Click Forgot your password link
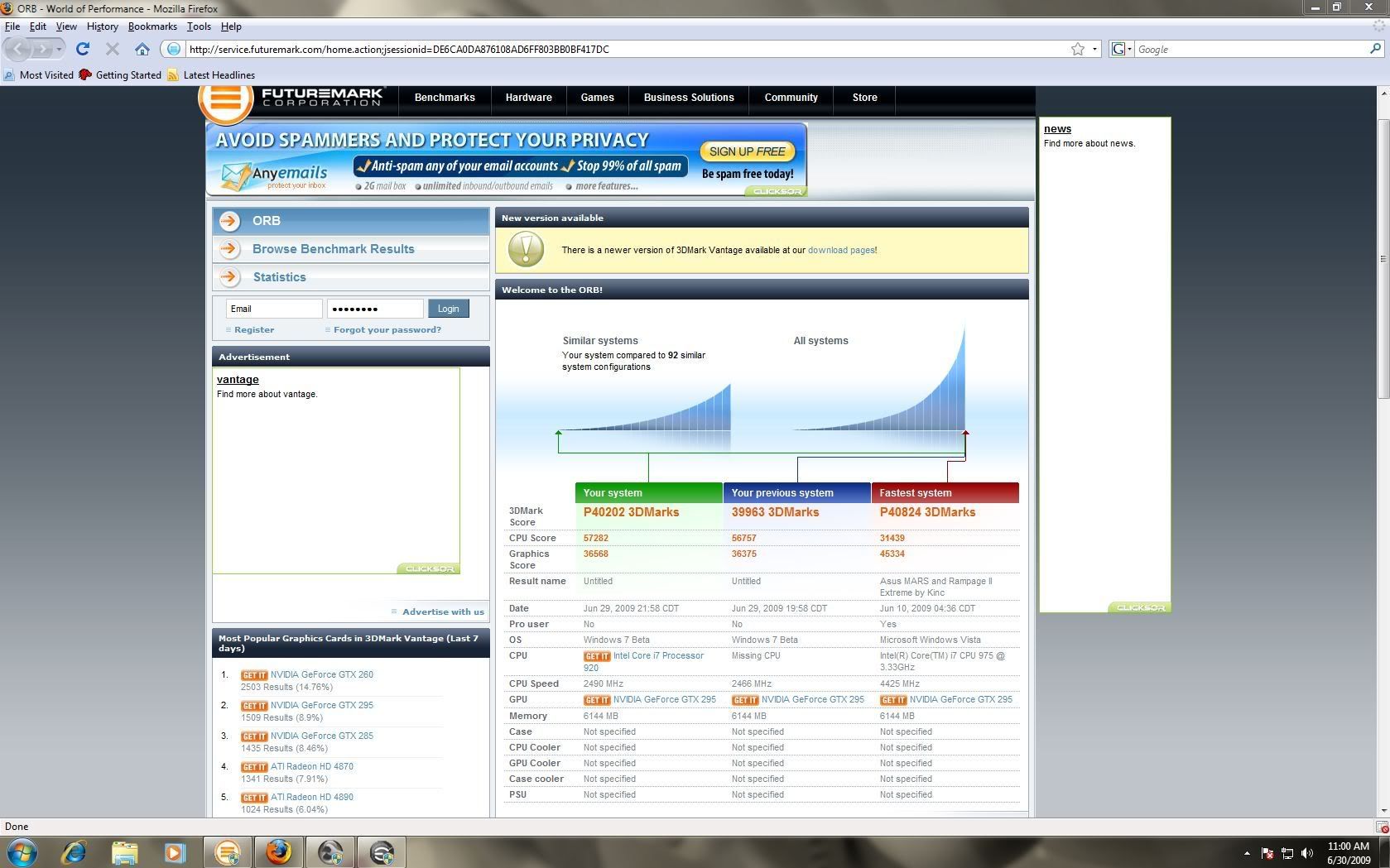 click(x=387, y=329)
